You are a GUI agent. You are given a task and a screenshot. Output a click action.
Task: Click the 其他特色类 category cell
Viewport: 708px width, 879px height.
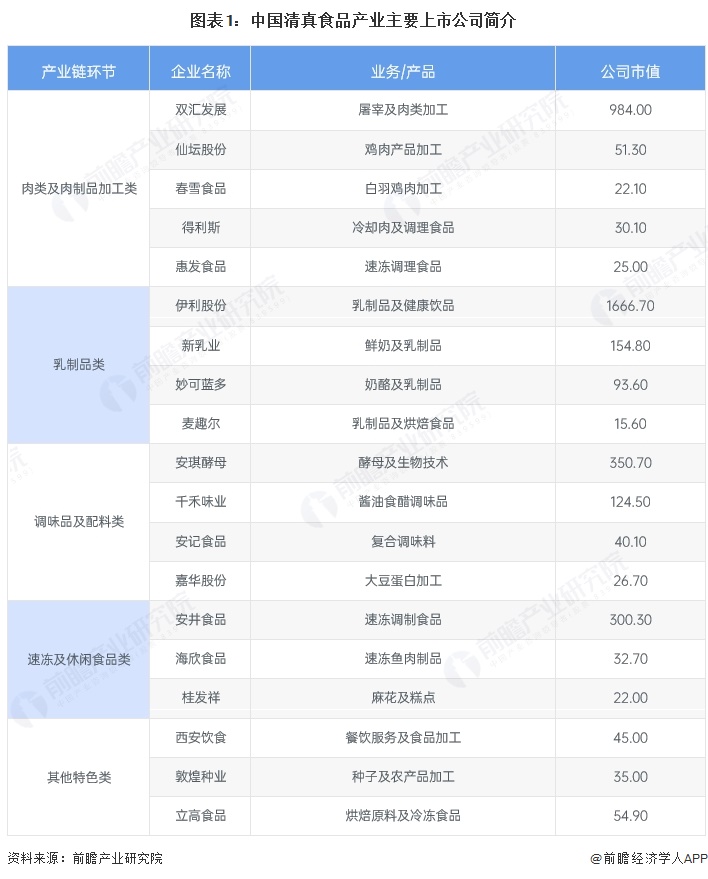(78, 777)
